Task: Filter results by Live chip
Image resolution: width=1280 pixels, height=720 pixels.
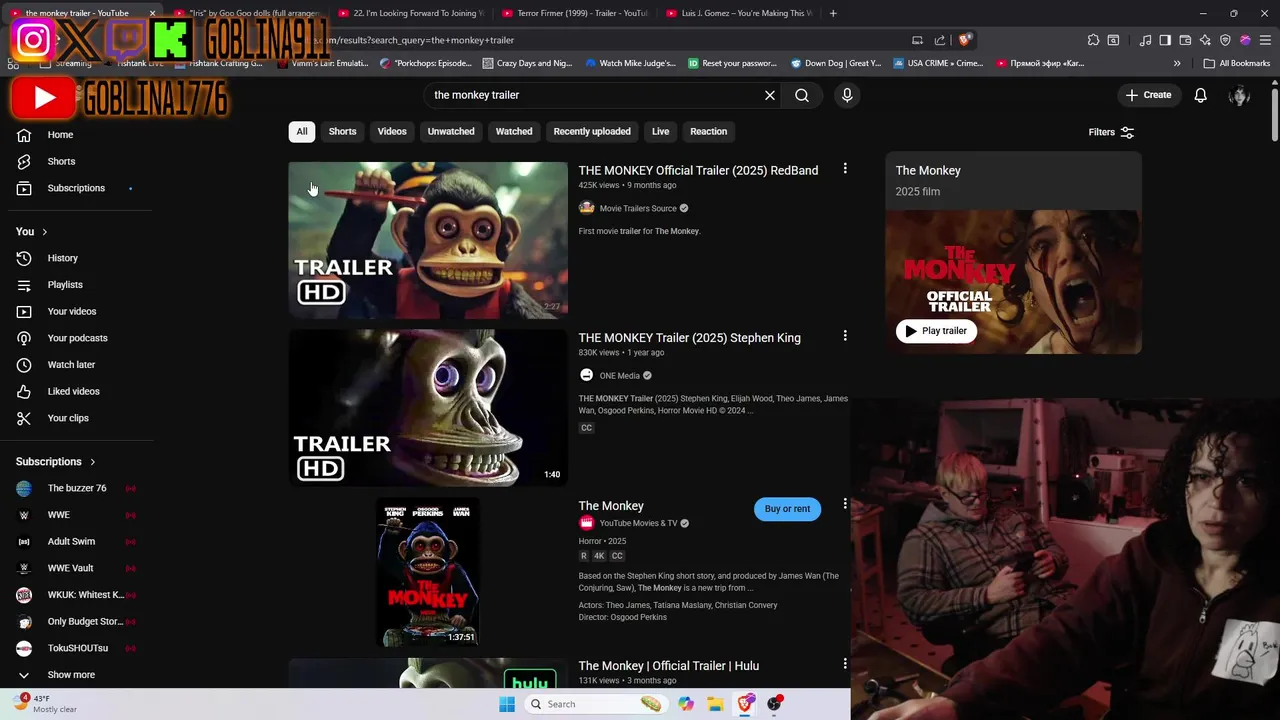Action: 661,131
